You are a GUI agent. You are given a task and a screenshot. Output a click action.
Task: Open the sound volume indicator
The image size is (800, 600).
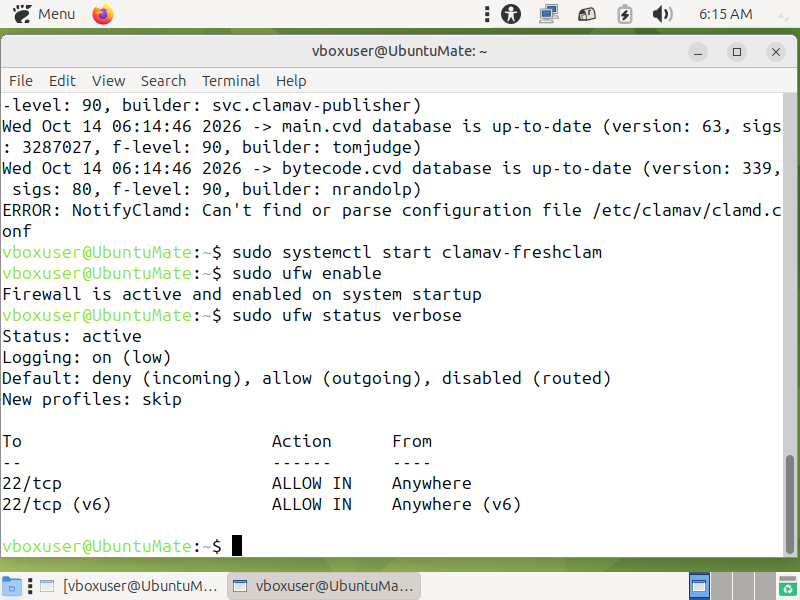click(662, 14)
